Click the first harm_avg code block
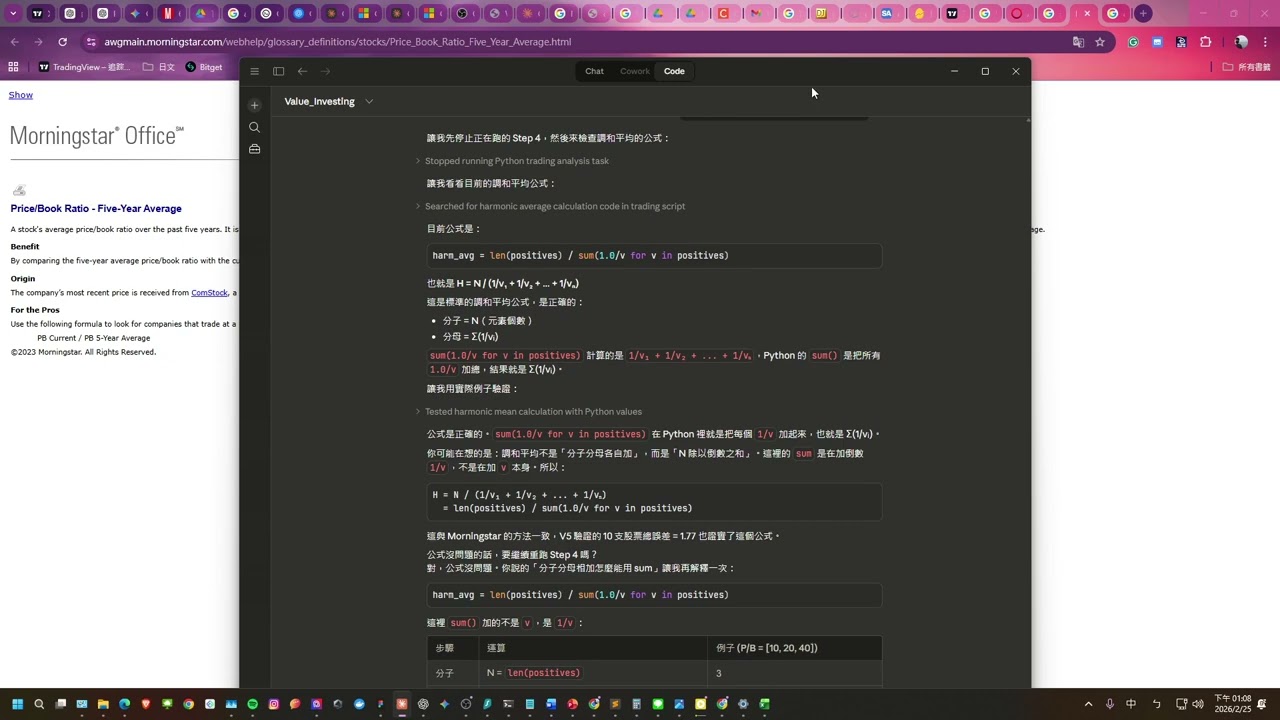 655,256
